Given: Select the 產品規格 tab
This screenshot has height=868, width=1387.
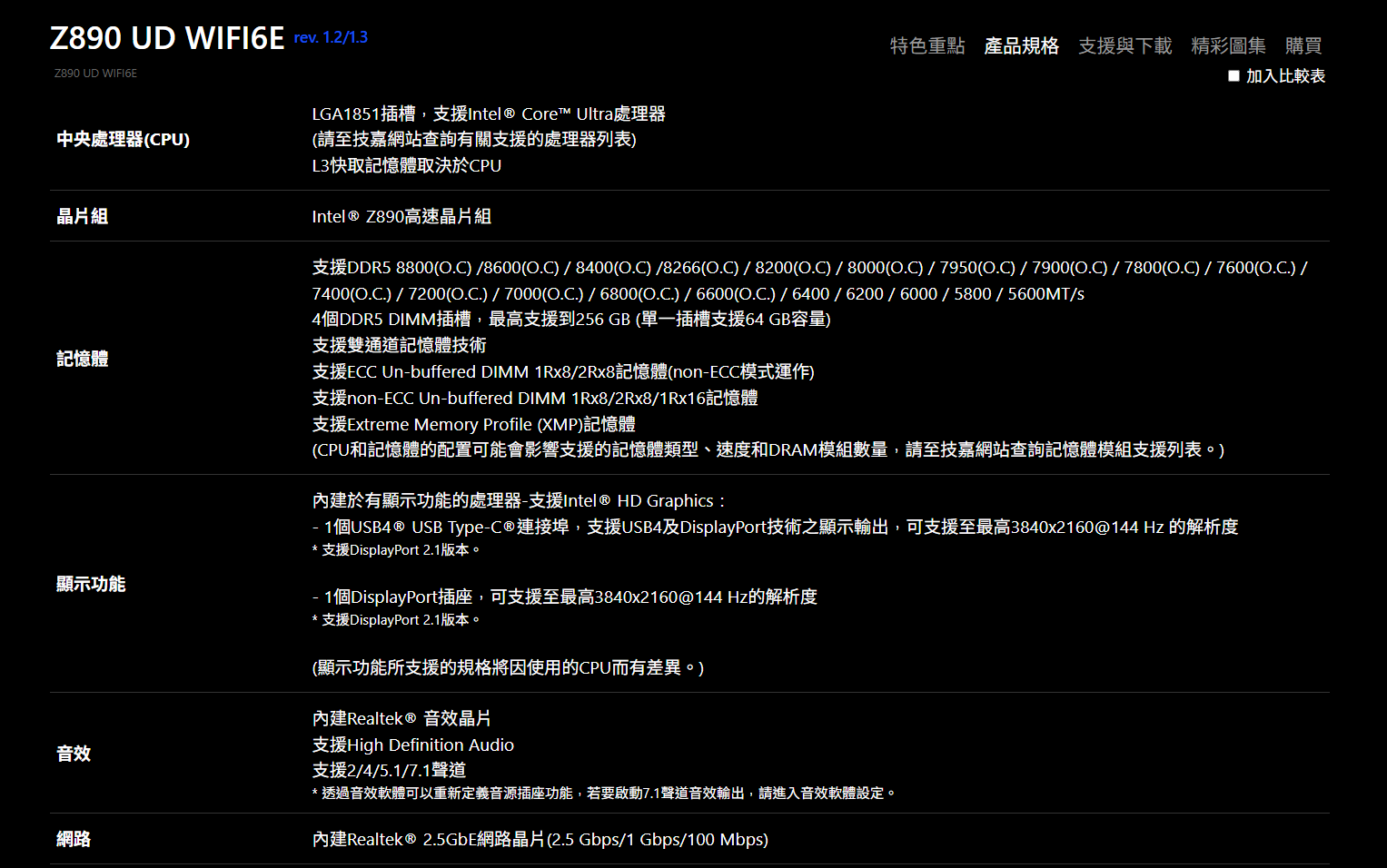Looking at the screenshot, I should coord(1021,46).
